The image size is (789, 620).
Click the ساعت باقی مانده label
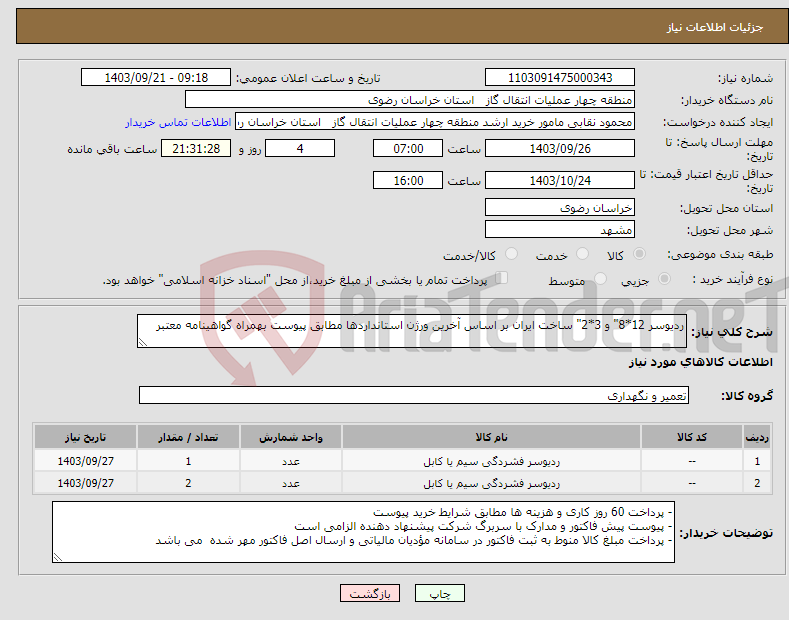pyautogui.click(x=112, y=149)
